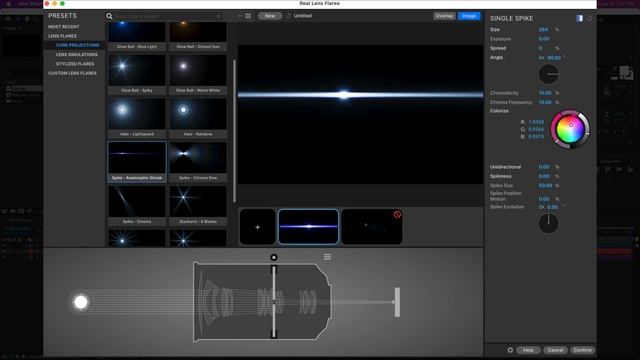Click the Spike Evolution dial knob
The height and width of the screenshot is (360, 640).
pos(549,223)
